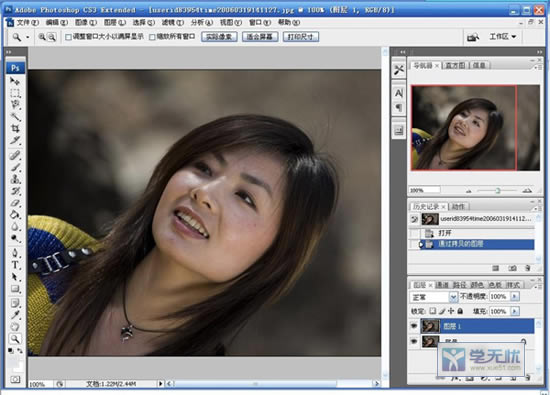The height and width of the screenshot is (395, 550).
Task: Open the workspace dropdown menu
Action: [x=503, y=36]
